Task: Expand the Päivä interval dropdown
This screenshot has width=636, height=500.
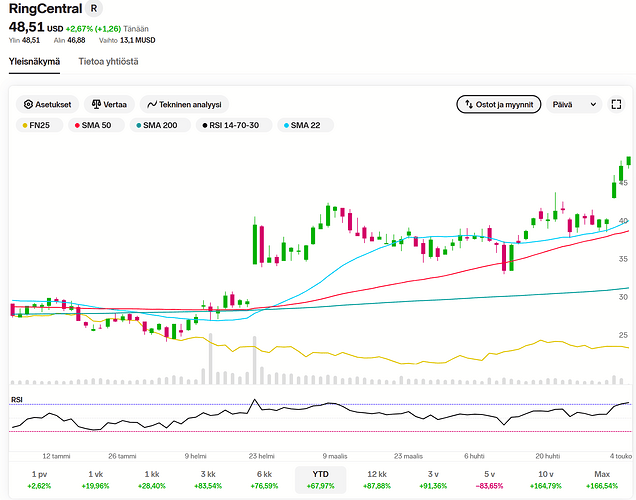Action: pyautogui.click(x=574, y=105)
